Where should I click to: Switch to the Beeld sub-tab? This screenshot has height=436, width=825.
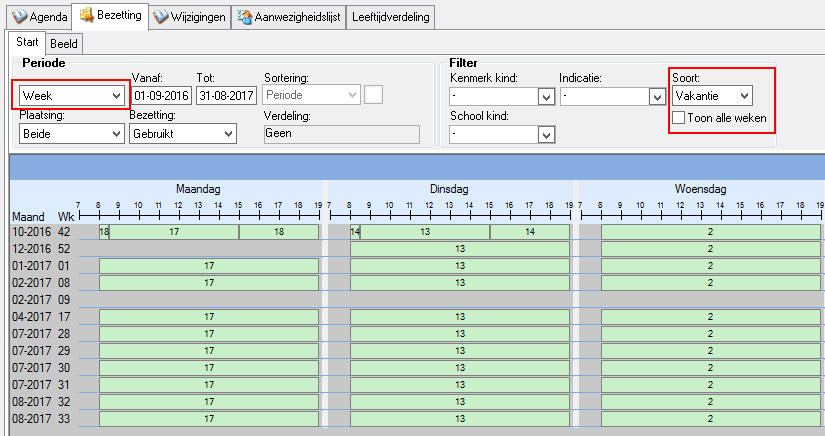[x=64, y=44]
